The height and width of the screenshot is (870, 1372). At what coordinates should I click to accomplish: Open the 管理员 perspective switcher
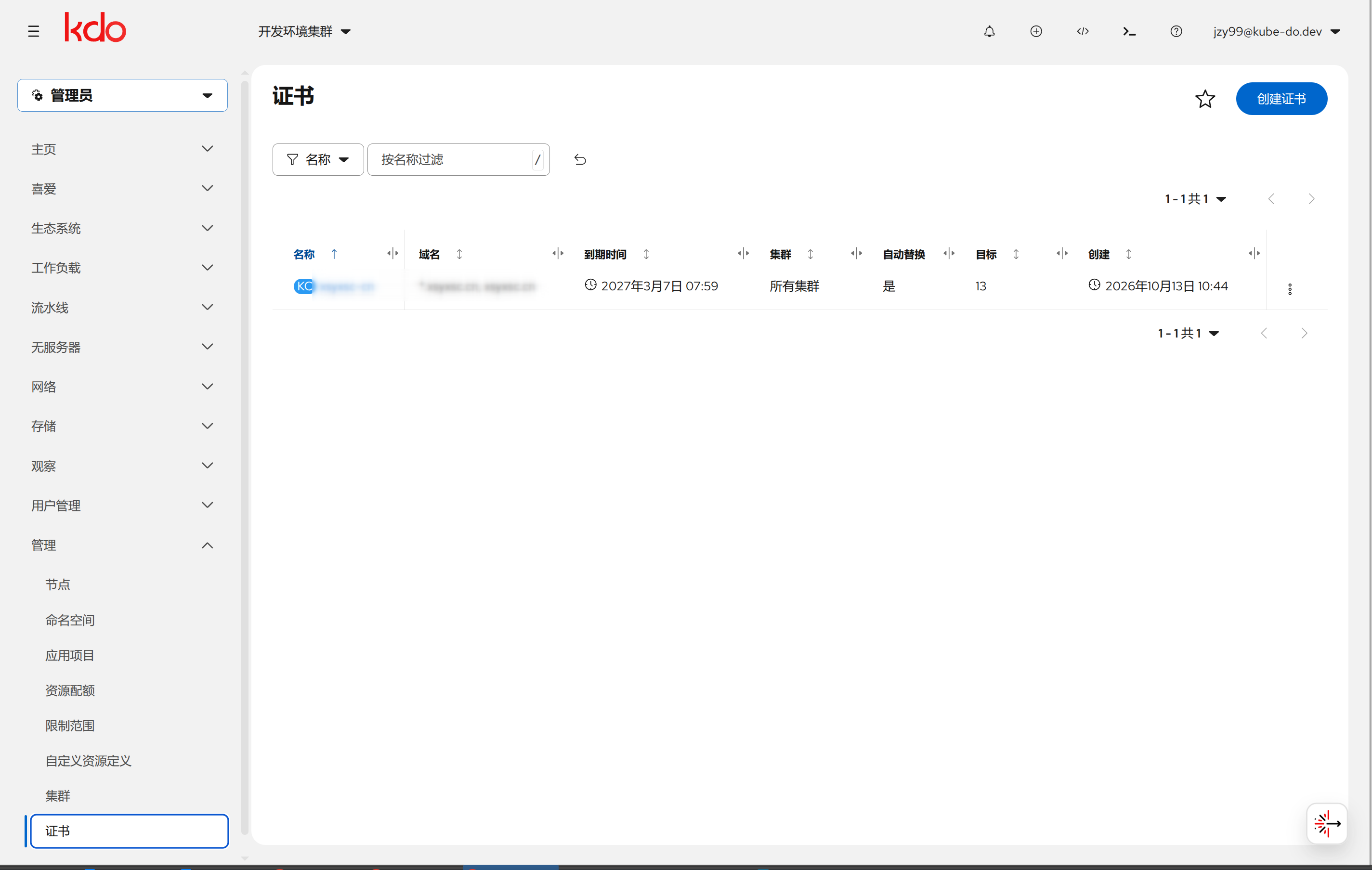[x=122, y=95]
